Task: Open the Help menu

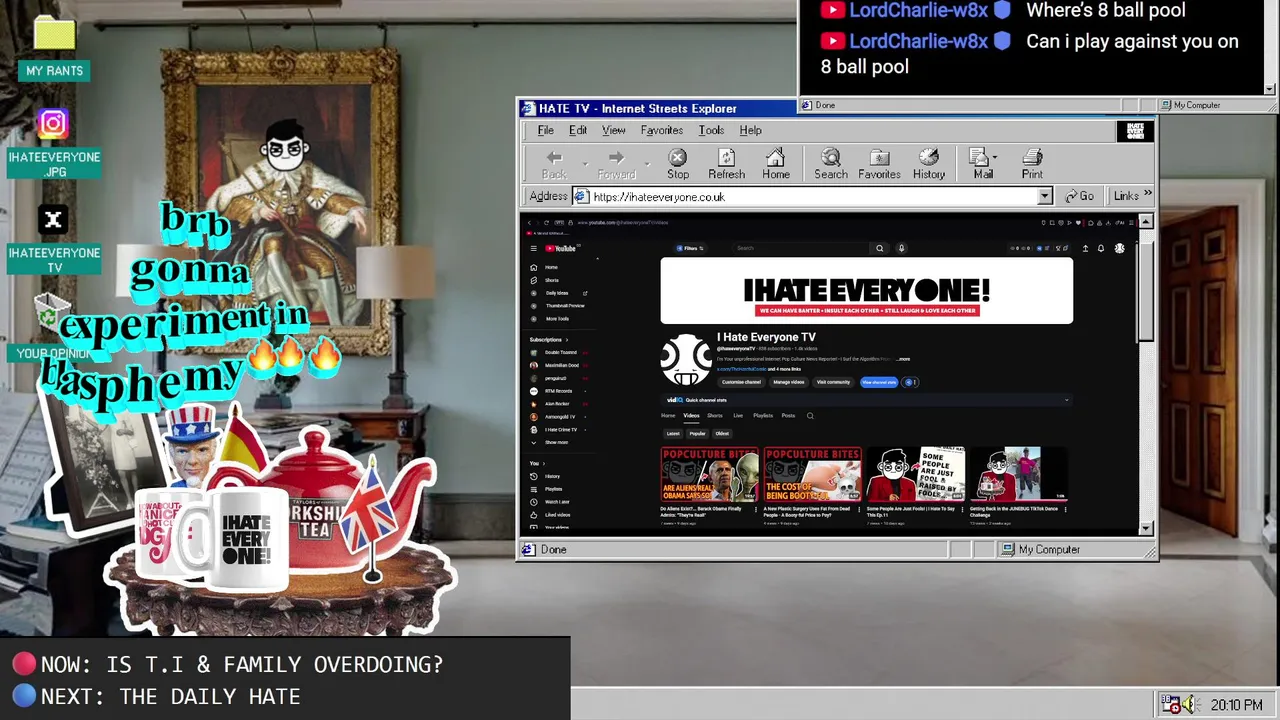Action: click(x=750, y=130)
